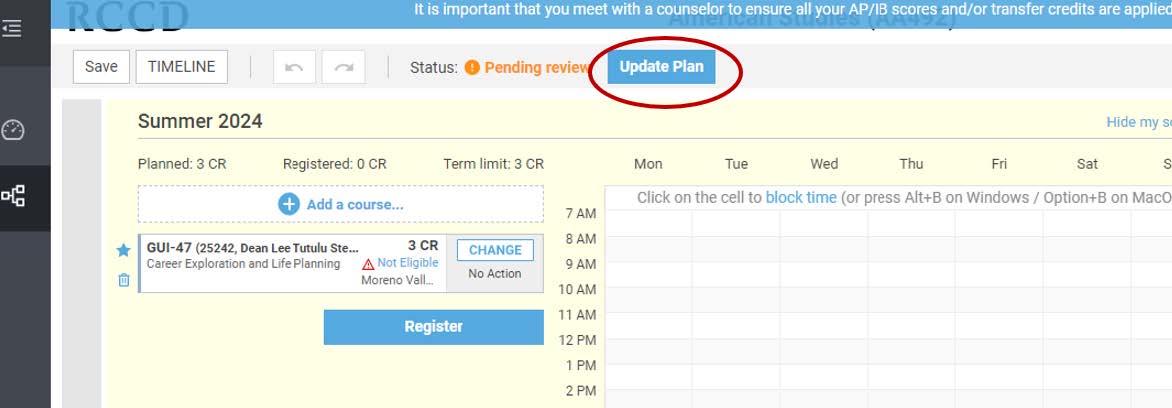Viewport: 1172px width, 408px height.
Task: Toggle the star on GUI-47 course
Action: tap(123, 250)
